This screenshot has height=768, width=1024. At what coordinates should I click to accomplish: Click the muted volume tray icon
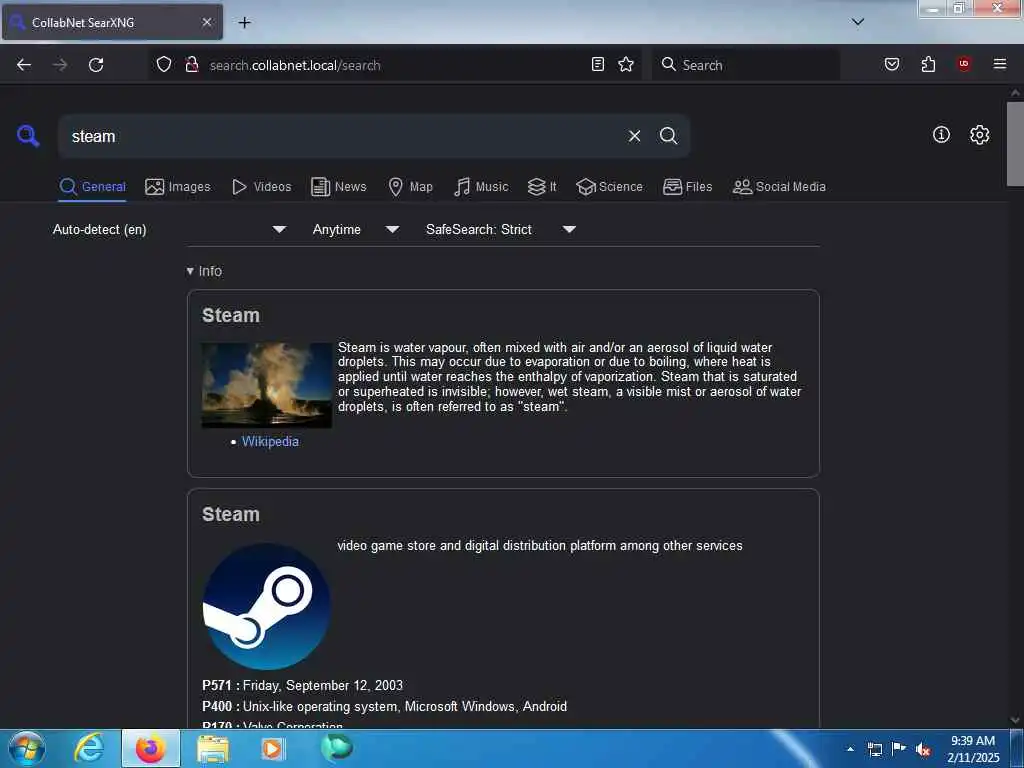(923, 749)
